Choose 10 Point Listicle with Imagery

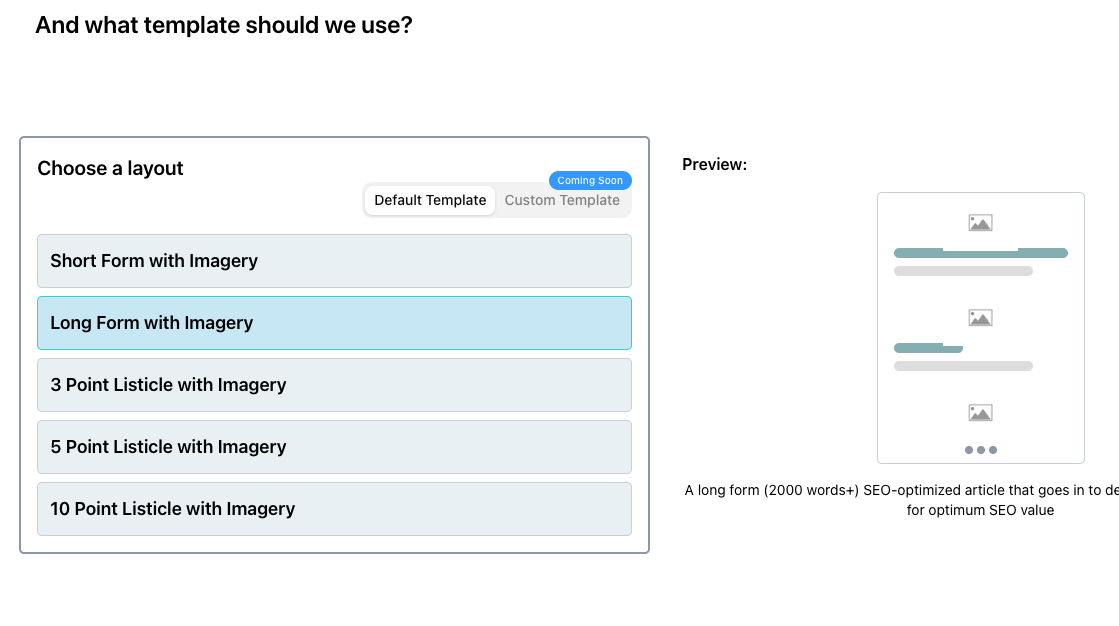334,509
